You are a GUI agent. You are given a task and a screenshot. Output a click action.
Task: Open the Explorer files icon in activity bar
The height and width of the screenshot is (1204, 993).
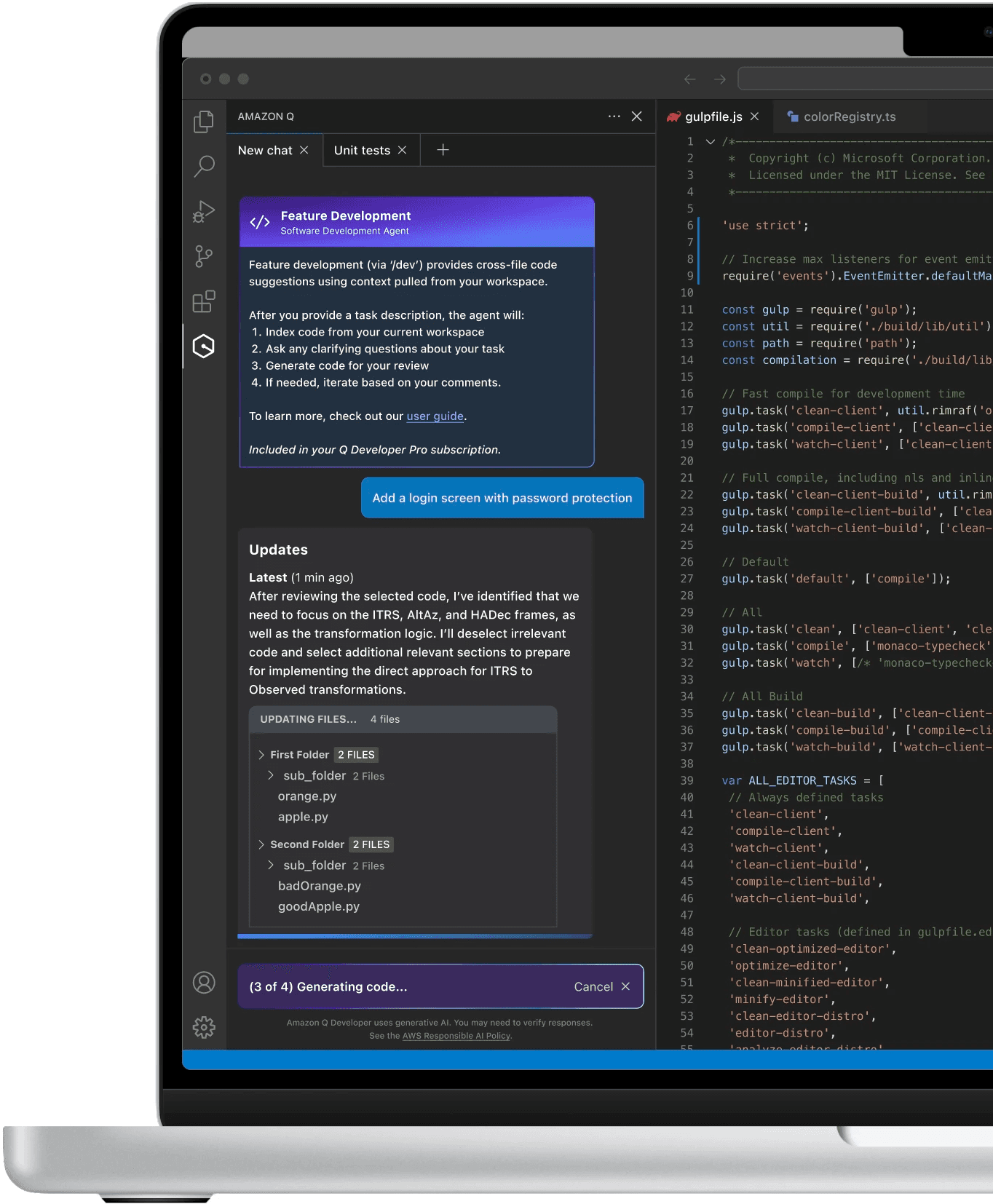pos(204,122)
